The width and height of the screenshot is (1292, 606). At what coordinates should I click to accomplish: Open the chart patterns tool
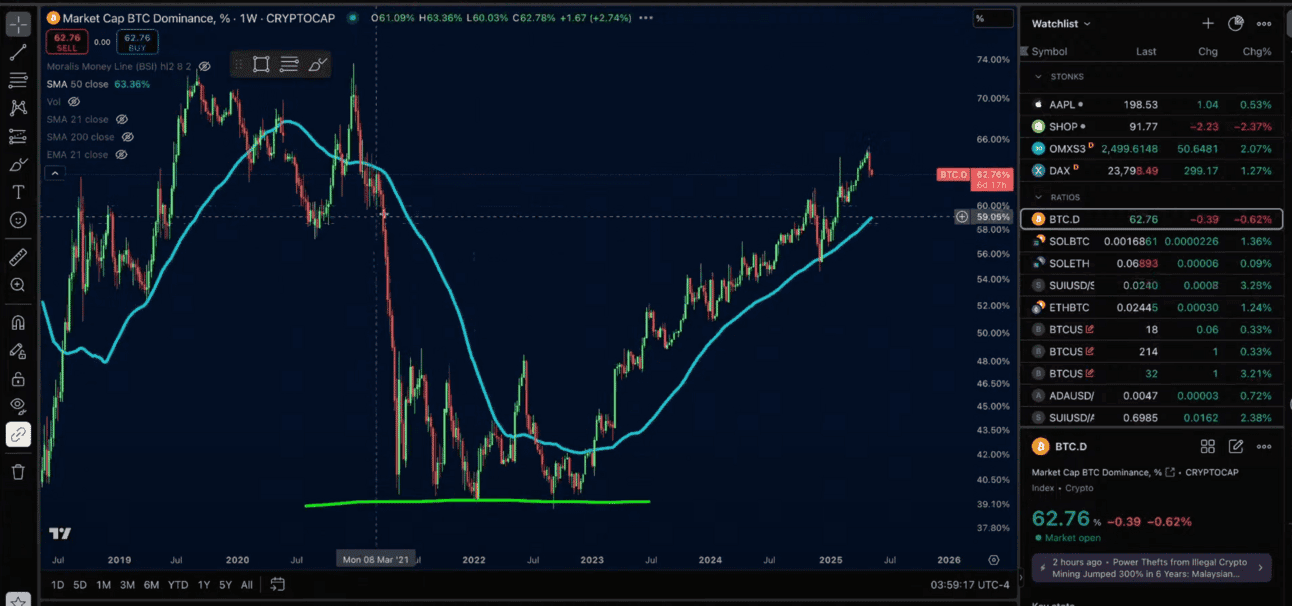(x=18, y=108)
